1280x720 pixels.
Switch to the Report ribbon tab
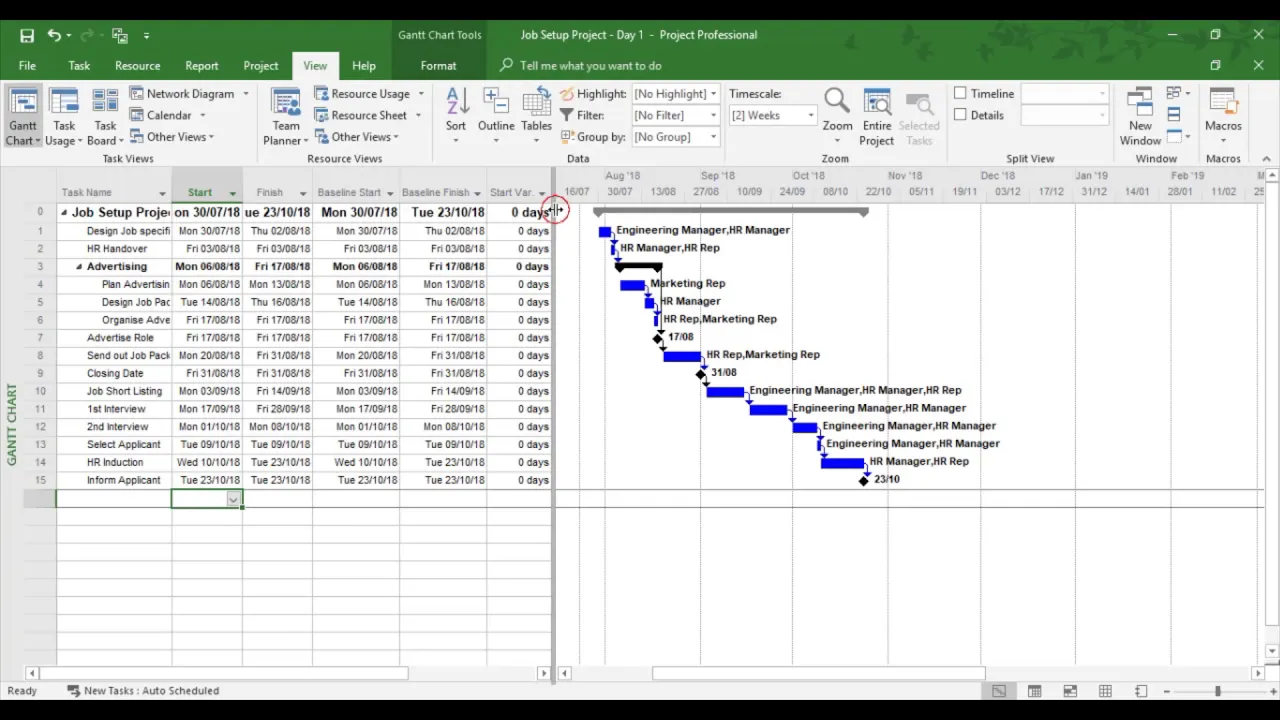pyautogui.click(x=201, y=65)
